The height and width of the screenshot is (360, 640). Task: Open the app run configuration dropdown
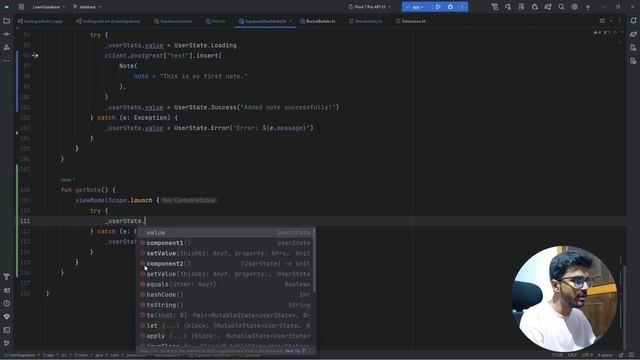point(416,7)
